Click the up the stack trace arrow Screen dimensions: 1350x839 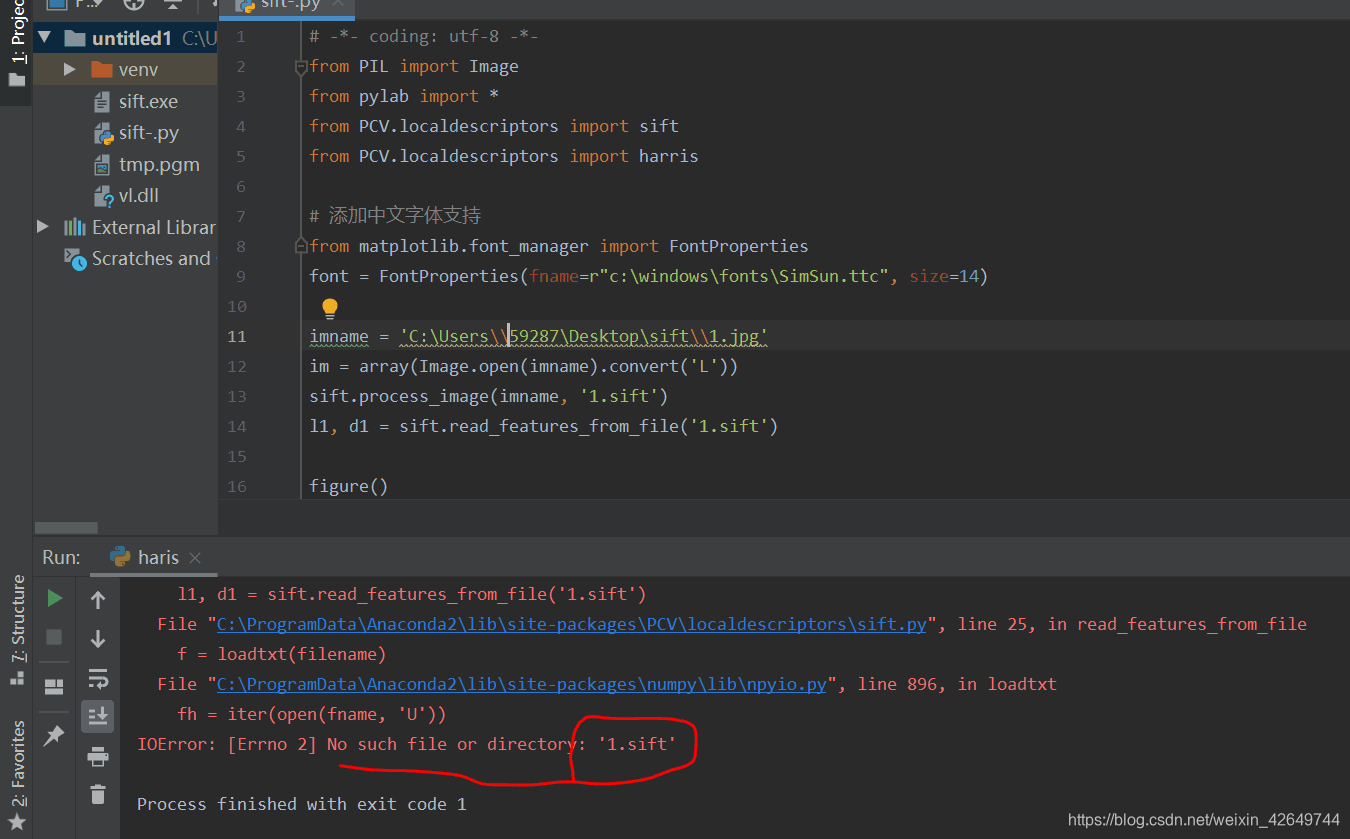98,600
